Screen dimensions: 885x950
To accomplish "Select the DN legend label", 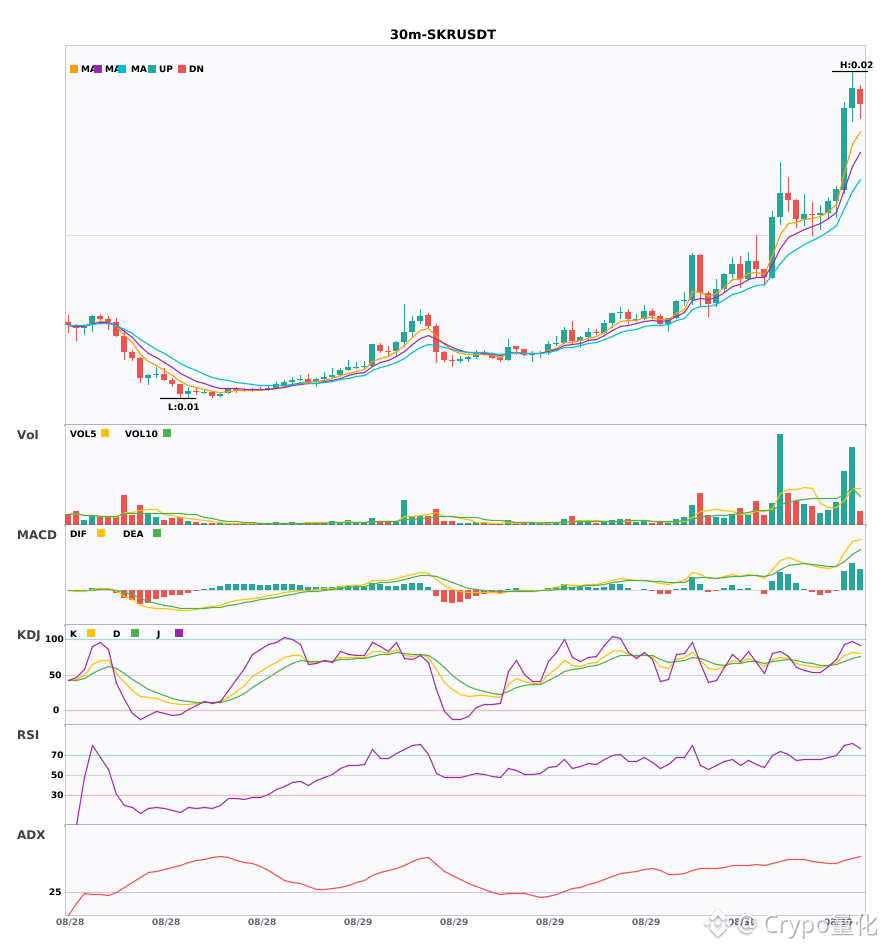I will pos(196,69).
